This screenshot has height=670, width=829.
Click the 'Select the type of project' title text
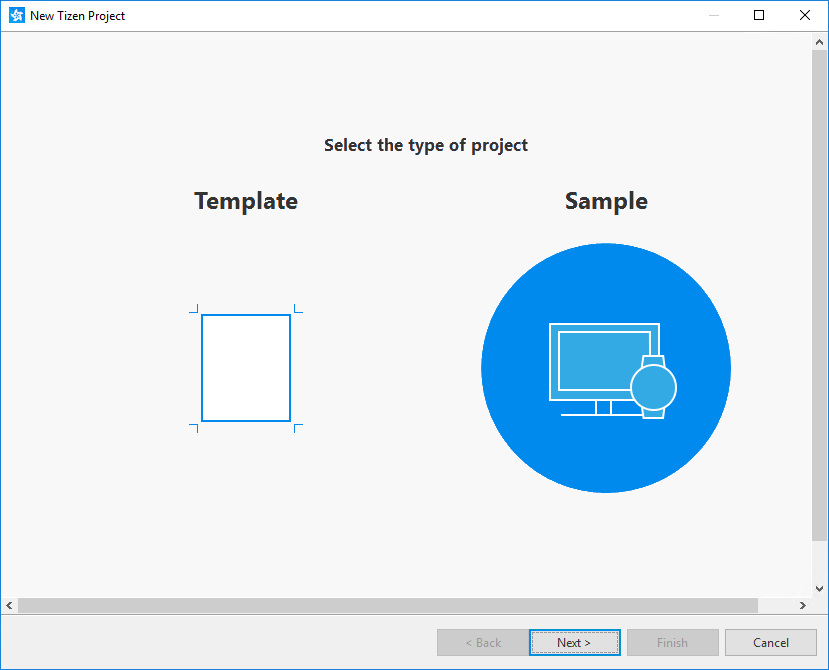click(426, 145)
